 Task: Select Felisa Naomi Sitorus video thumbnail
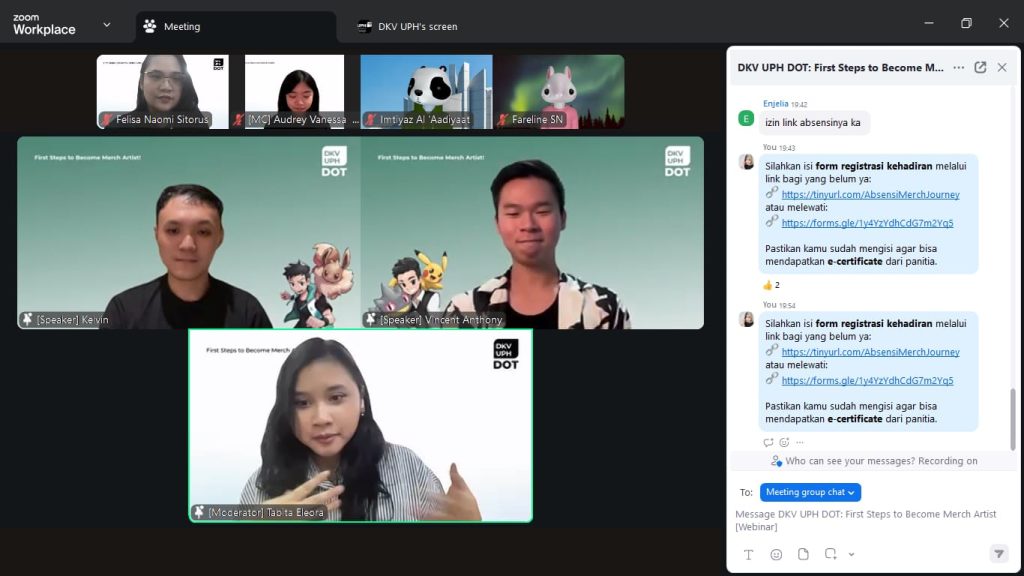click(x=163, y=92)
